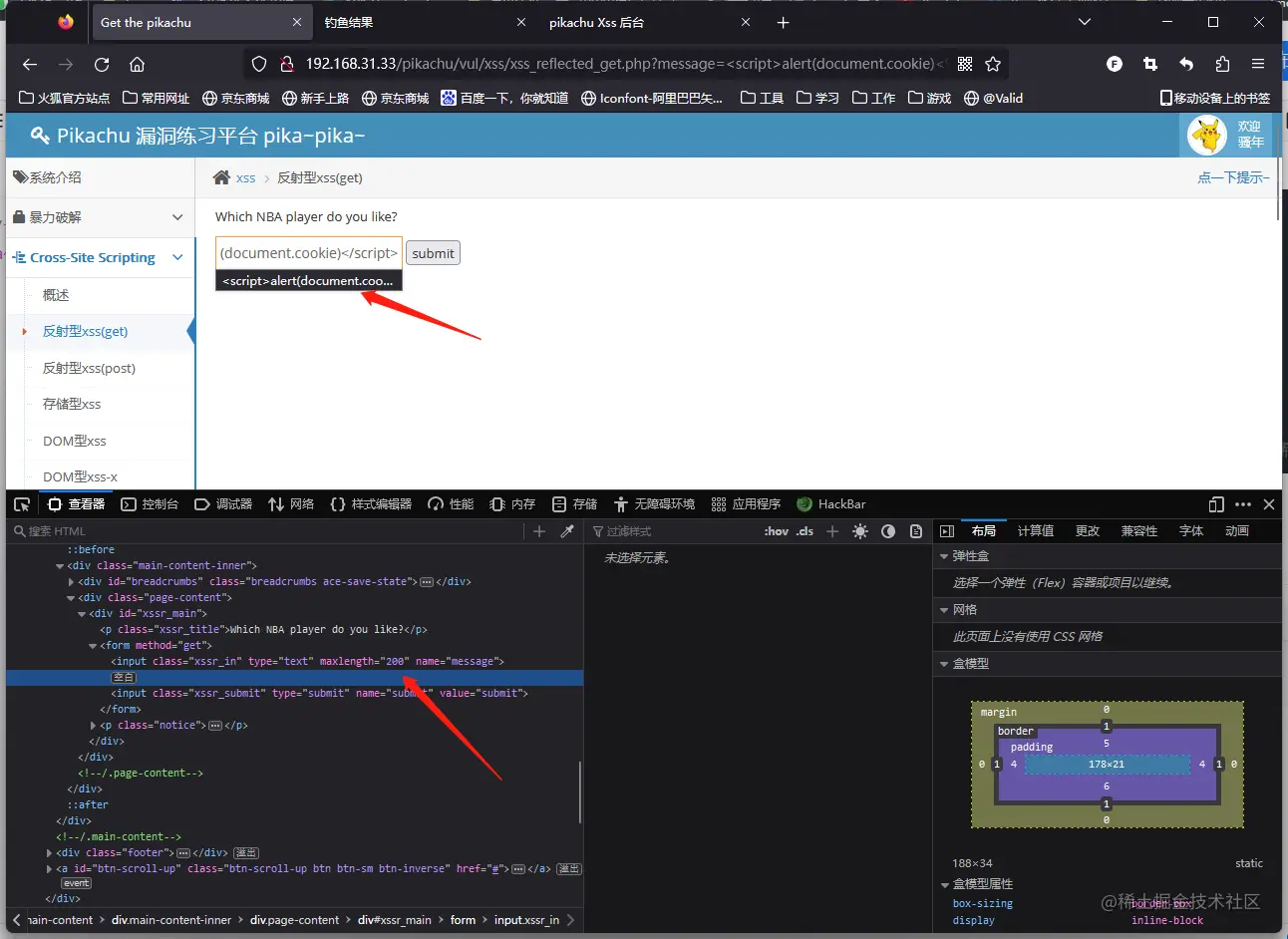Viewport: 1288px width, 939px height.
Task: Open 系统介绍 in the sidebar
Action: click(100, 177)
